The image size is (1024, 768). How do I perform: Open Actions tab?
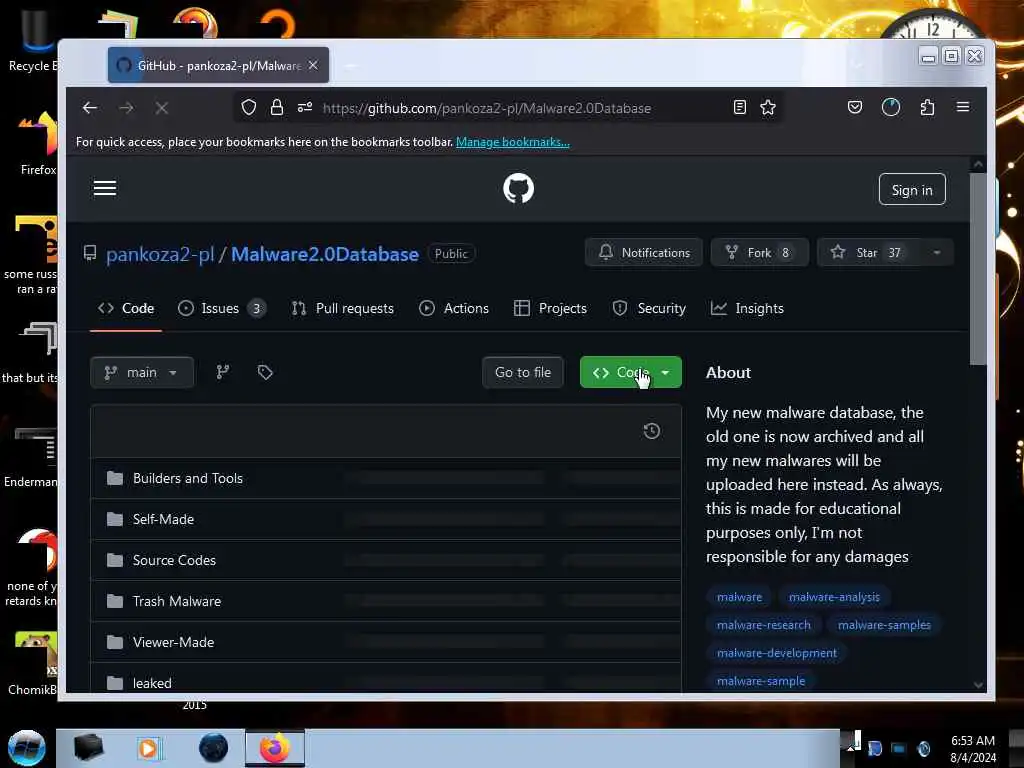pos(454,308)
